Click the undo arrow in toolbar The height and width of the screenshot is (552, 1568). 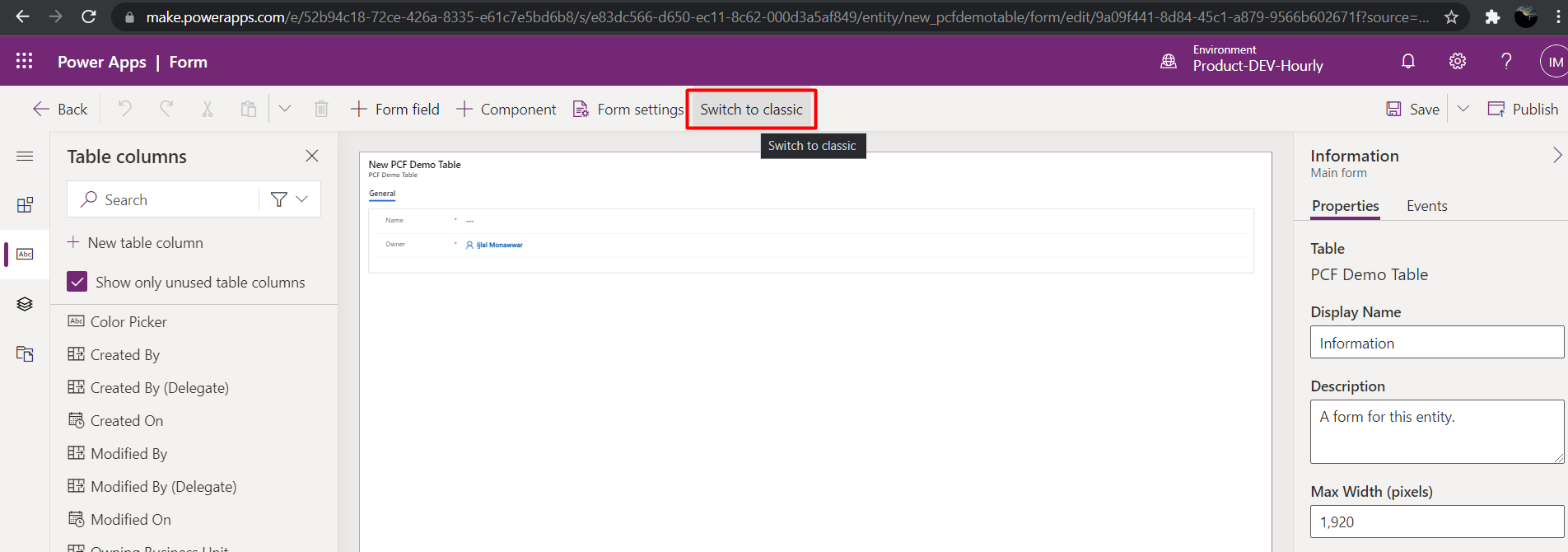(x=125, y=109)
